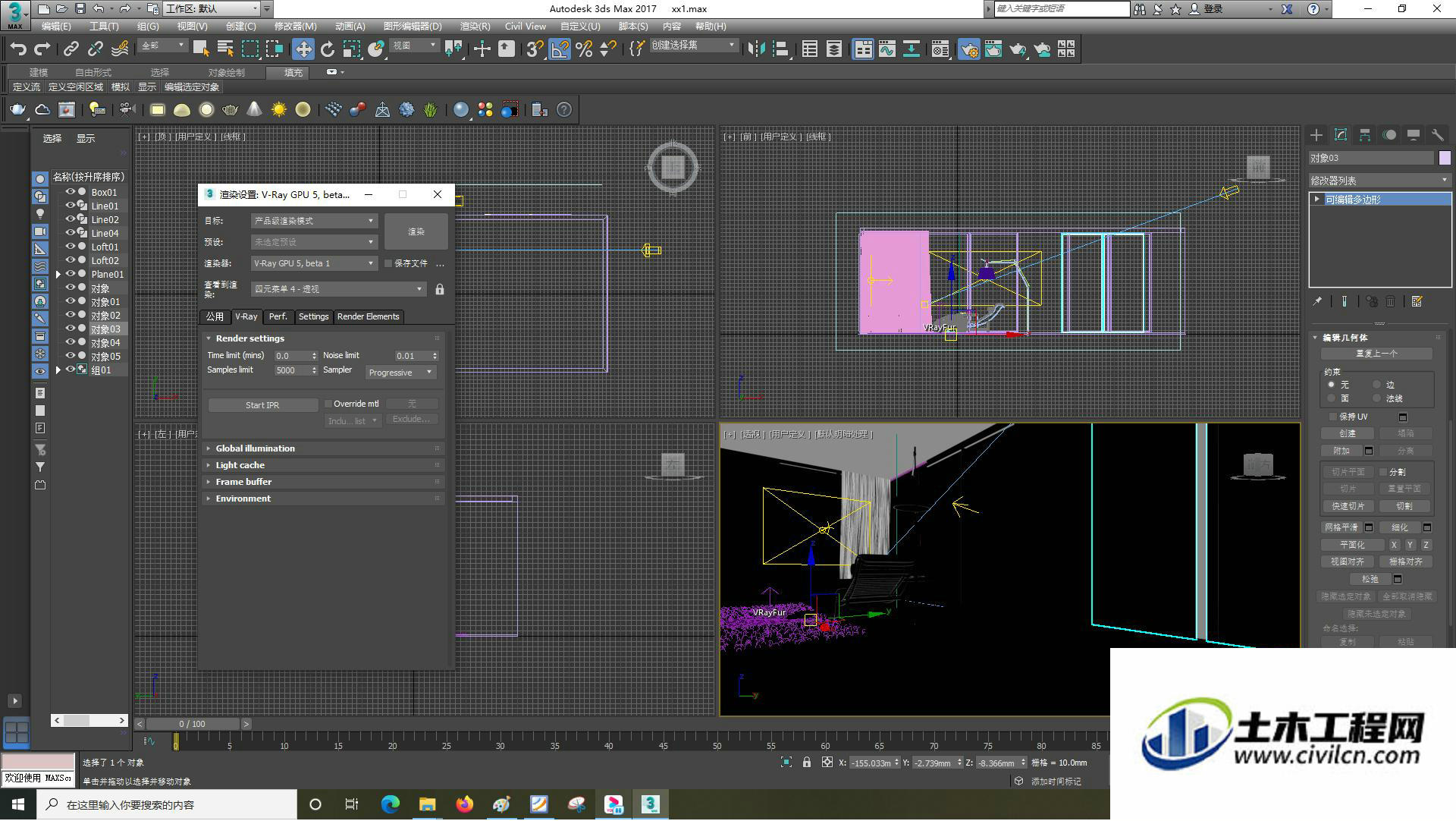Switch to the Perf. tab
Image resolution: width=1456 pixels, height=821 pixels.
pyautogui.click(x=278, y=316)
